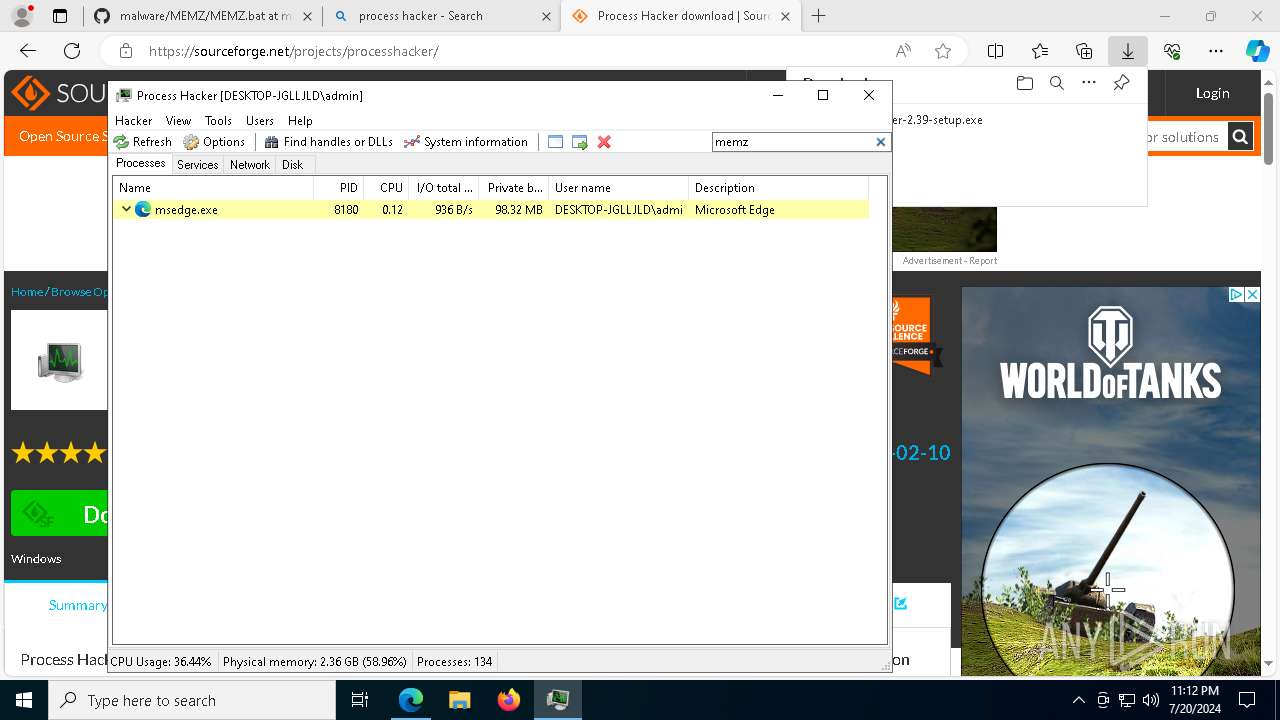Screen dimensions: 1280x720
Task: Open Find handles or DLLs
Action: click(328, 142)
